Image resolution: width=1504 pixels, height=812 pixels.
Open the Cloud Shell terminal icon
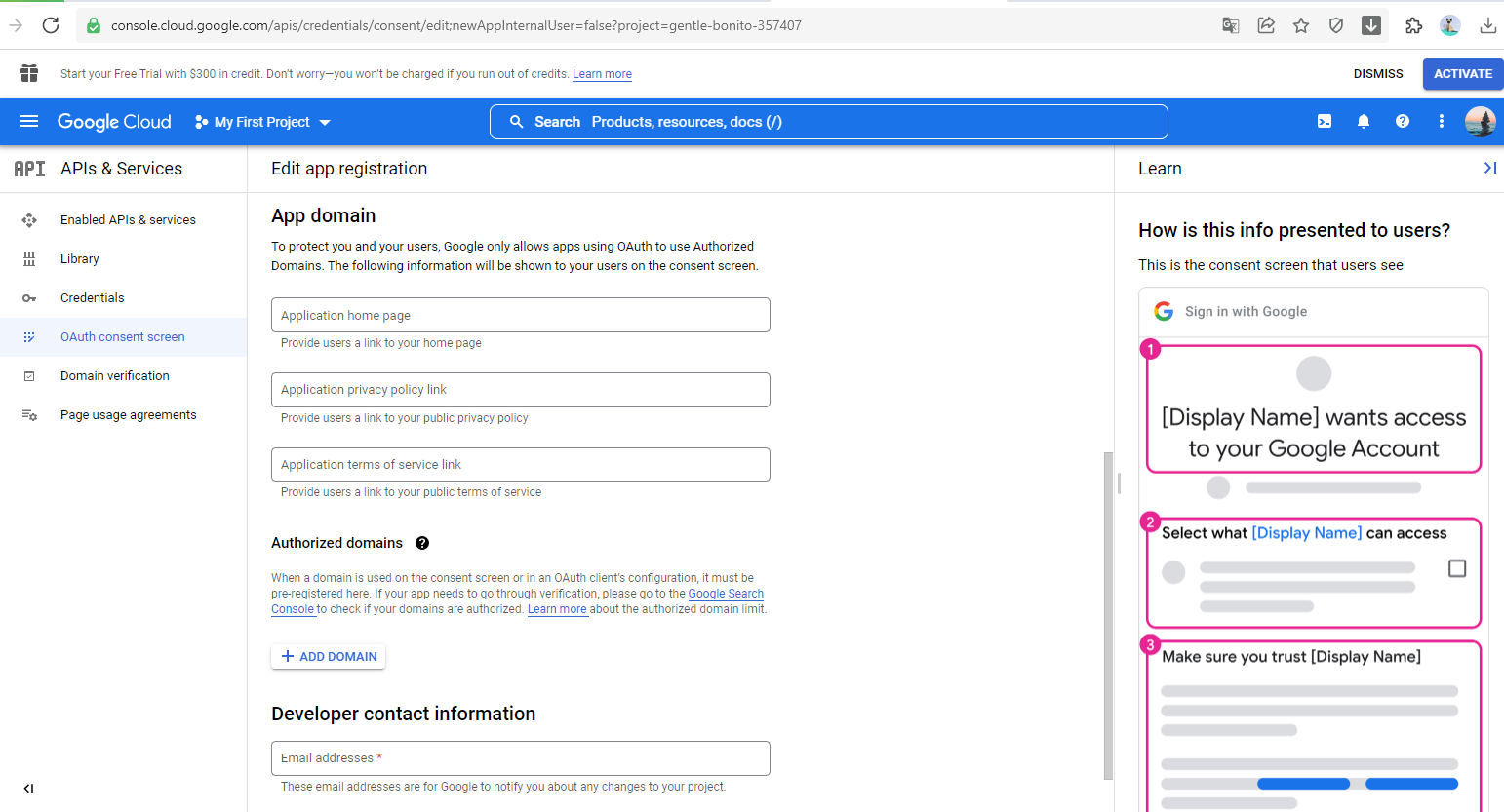1325,122
